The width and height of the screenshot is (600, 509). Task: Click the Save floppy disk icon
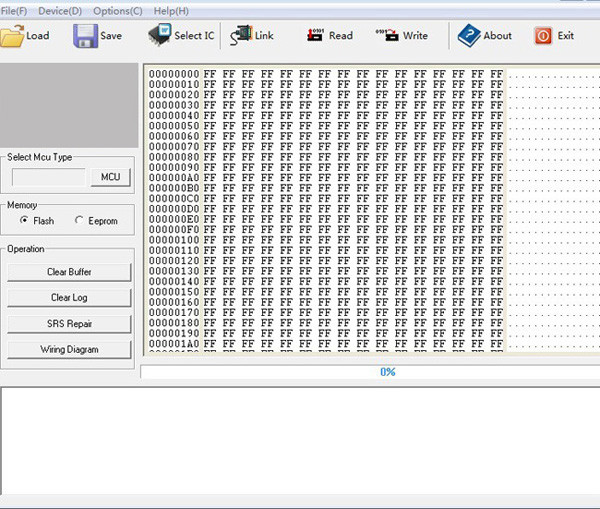[85, 36]
